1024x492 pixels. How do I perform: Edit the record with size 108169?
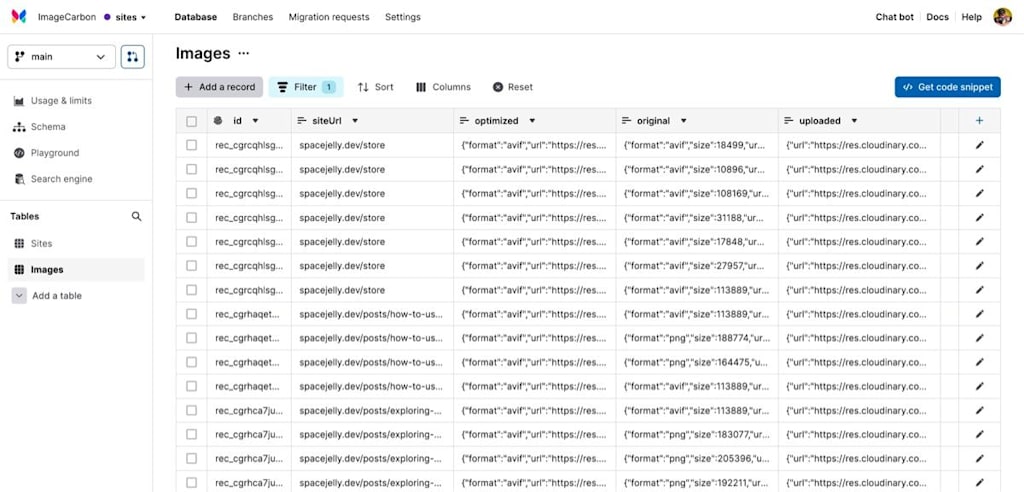pos(979,193)
